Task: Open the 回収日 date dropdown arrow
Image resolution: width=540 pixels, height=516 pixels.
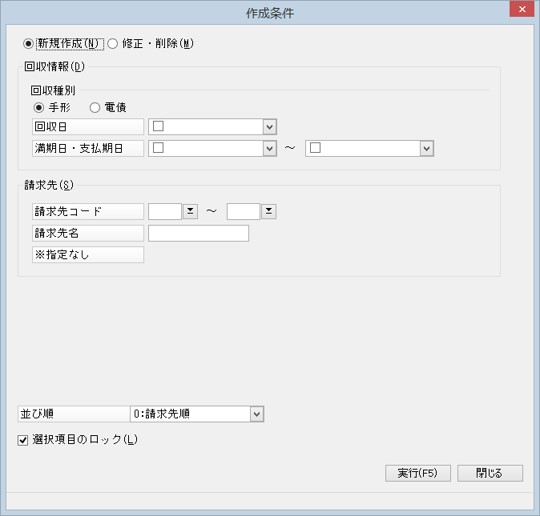Action: pos(270,127)
